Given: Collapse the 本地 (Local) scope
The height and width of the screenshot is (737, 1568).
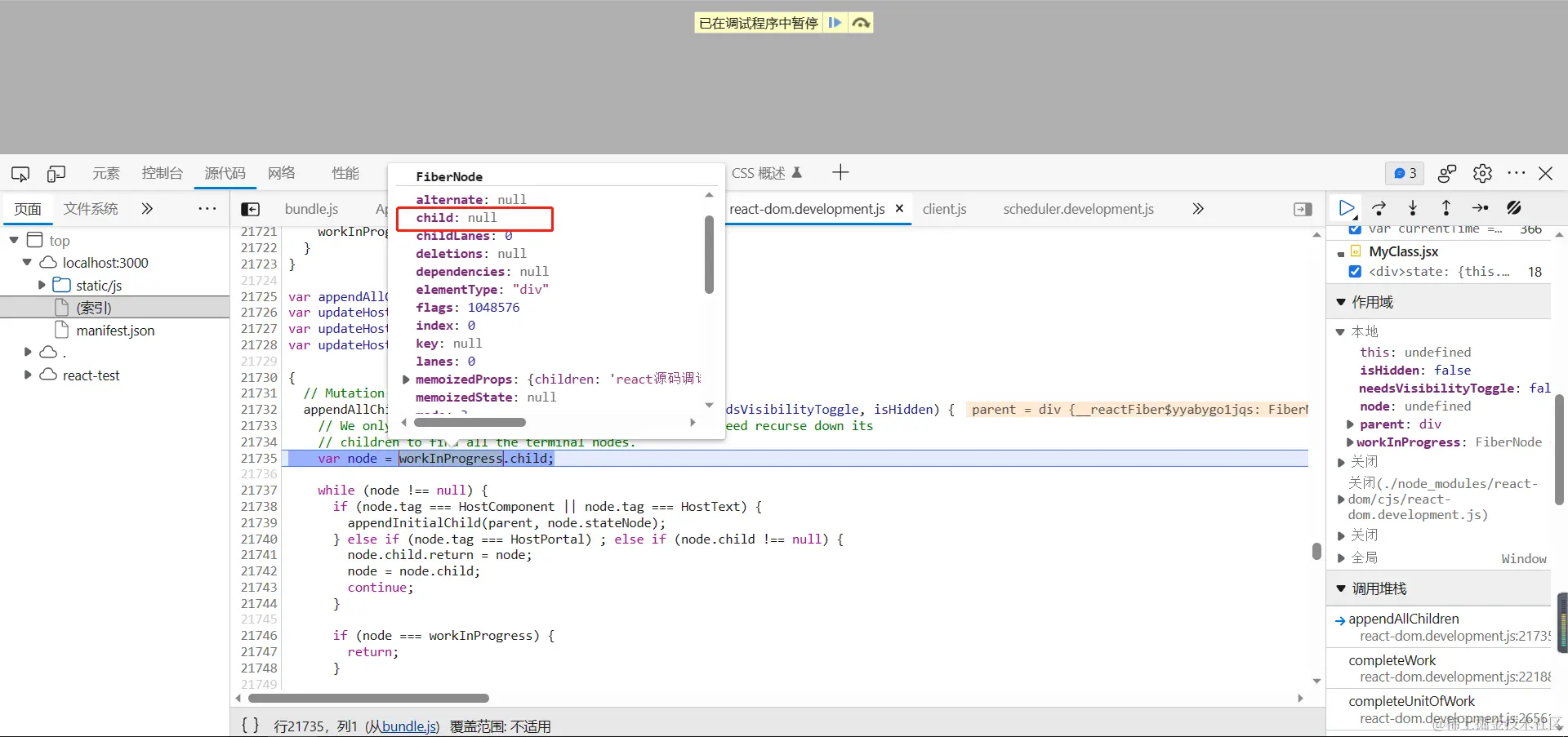Looking at the screenshot, I should [1340, 331].
